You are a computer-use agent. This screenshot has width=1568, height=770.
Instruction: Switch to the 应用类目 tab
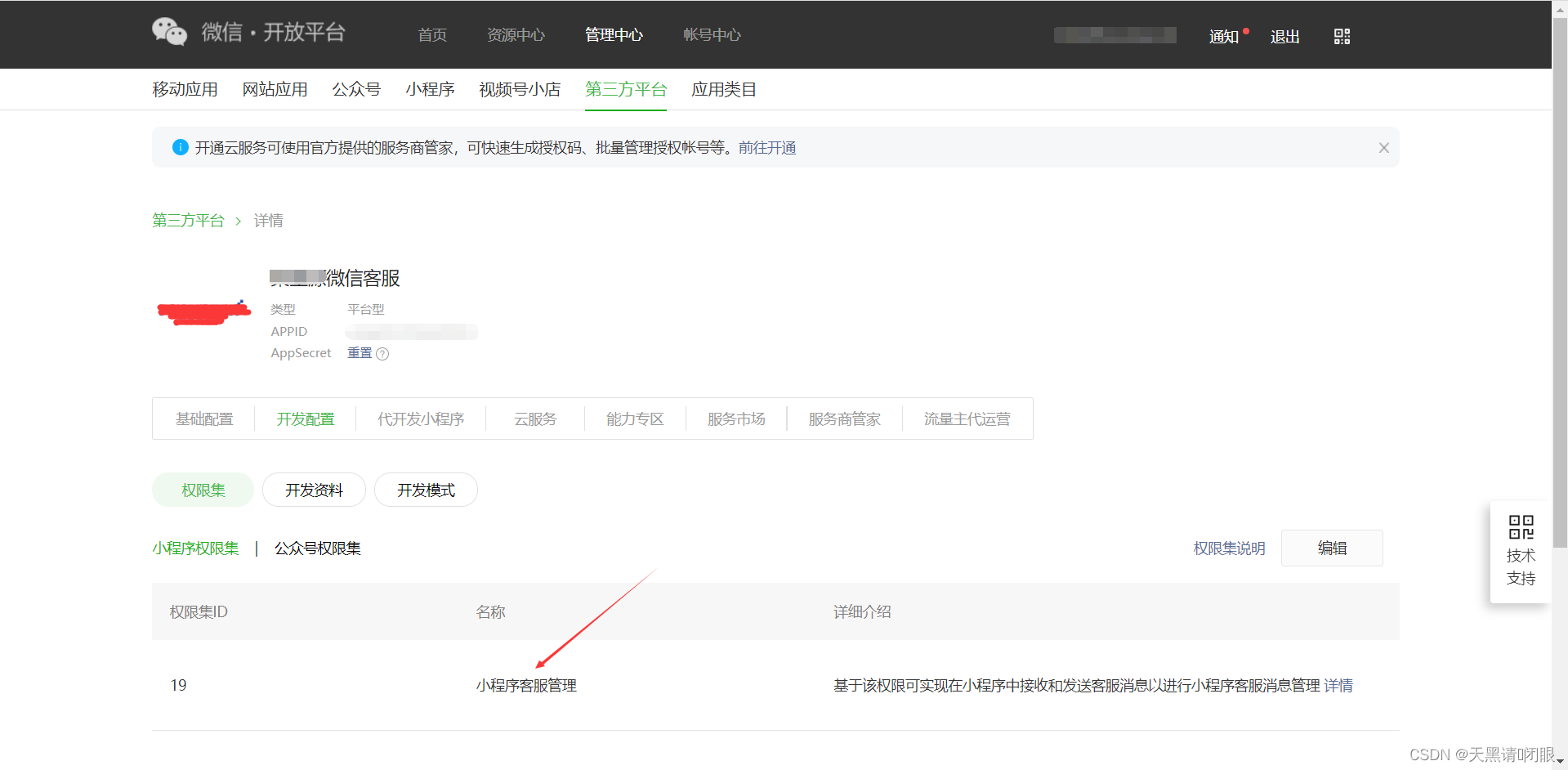click(x=724, y=89)
